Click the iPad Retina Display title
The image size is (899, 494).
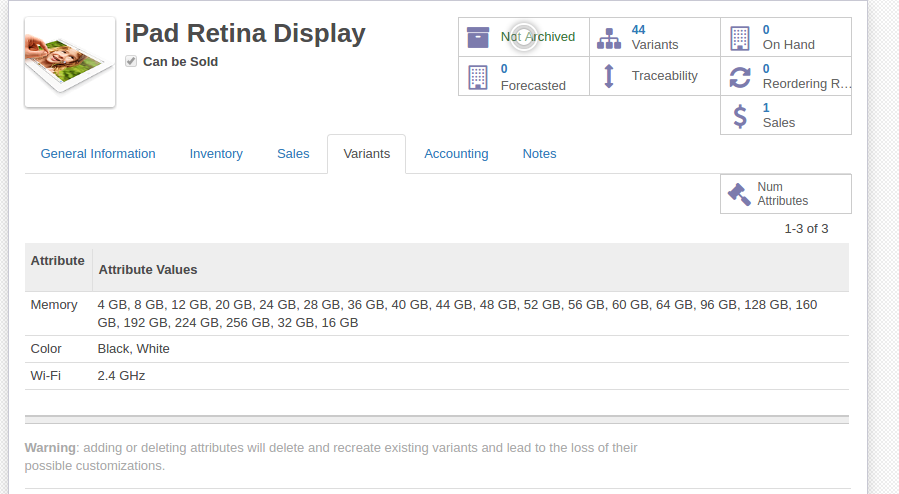245,33
